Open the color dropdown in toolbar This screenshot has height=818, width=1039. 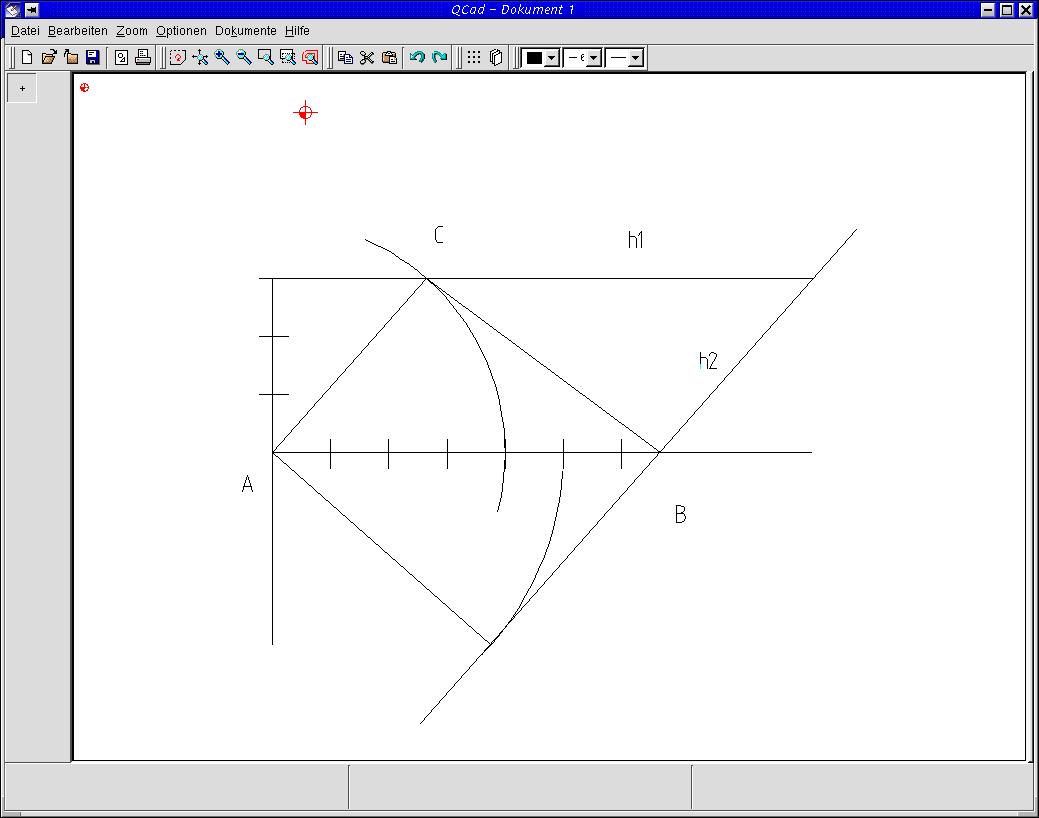(x=551, y=58)
